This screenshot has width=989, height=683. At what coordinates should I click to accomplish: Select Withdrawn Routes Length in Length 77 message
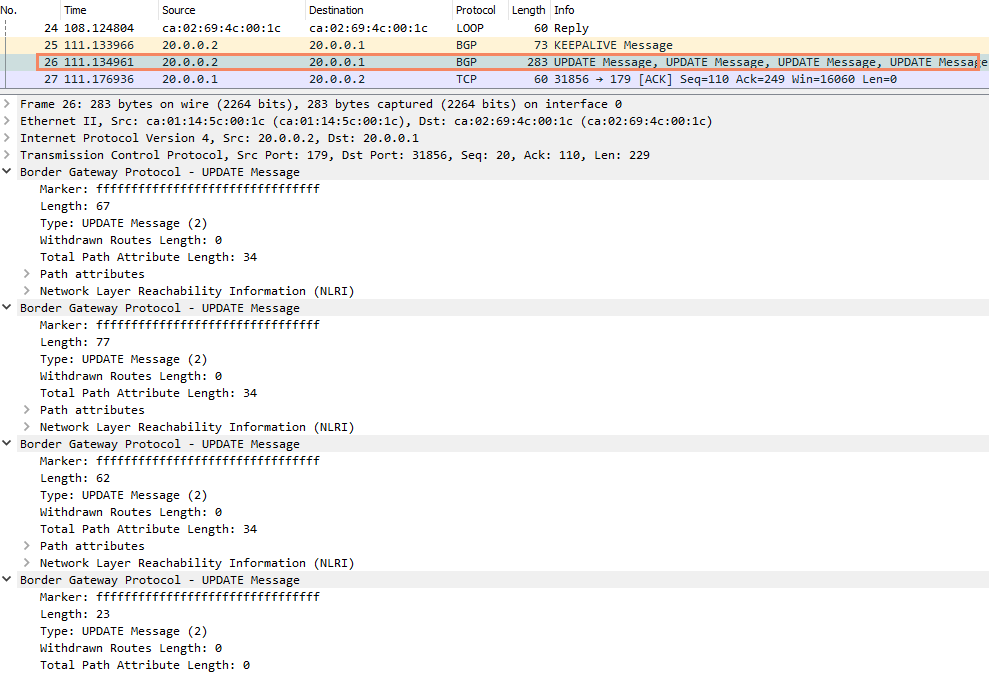tap(131, 377)
